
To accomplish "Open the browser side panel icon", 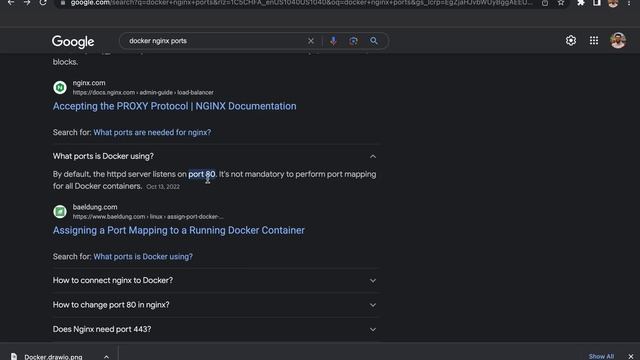I will (x=597, y=3).
